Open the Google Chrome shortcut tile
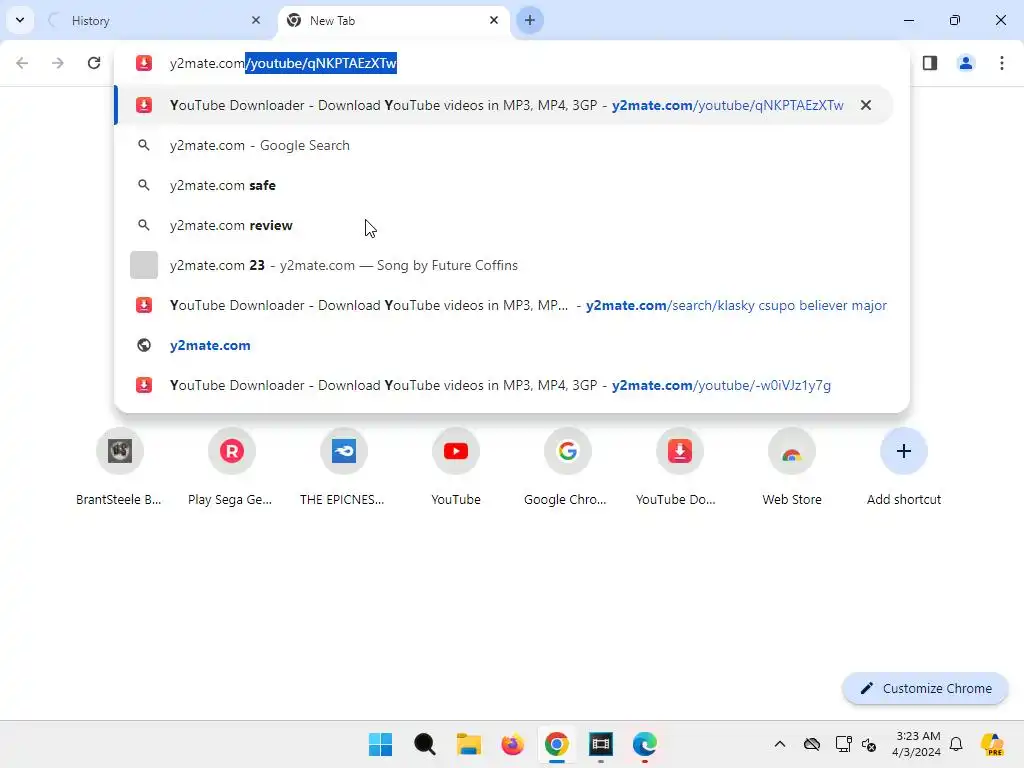The height and width of the screenshot is (768, 1024). 568,466
